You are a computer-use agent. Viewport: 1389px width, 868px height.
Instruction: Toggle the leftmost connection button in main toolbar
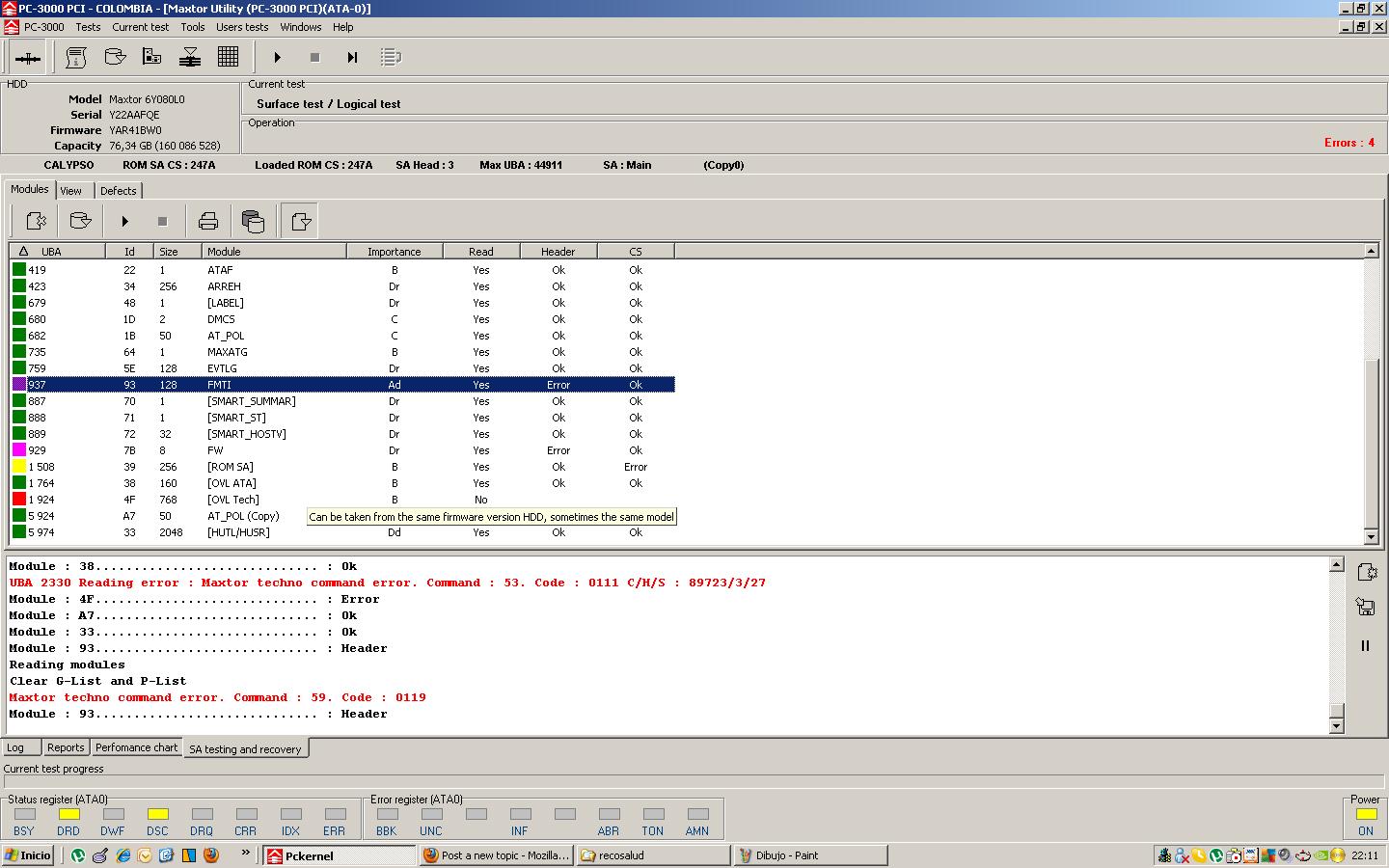click(x=28, y=58)
